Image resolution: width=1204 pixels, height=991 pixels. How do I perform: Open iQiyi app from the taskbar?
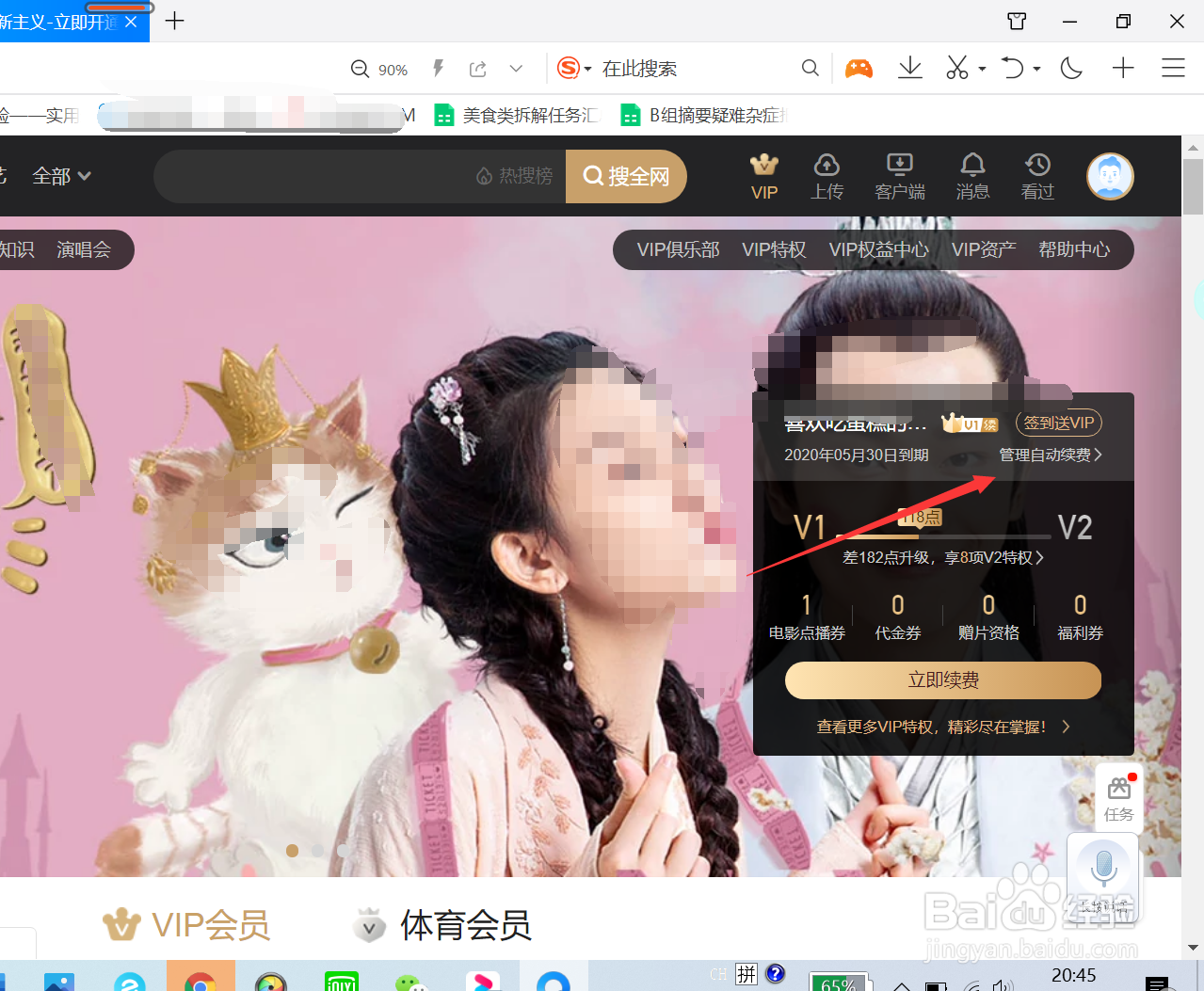(341, 981)
